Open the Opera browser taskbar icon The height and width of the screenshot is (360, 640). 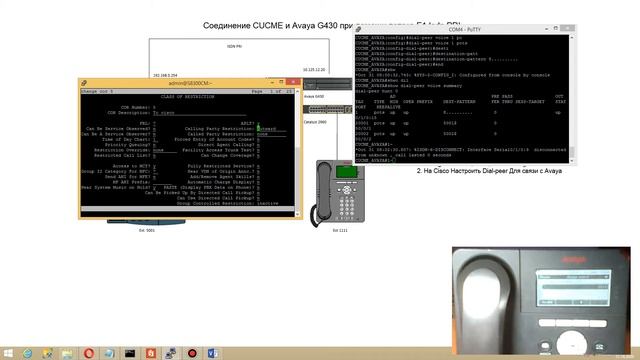[89, 353]
